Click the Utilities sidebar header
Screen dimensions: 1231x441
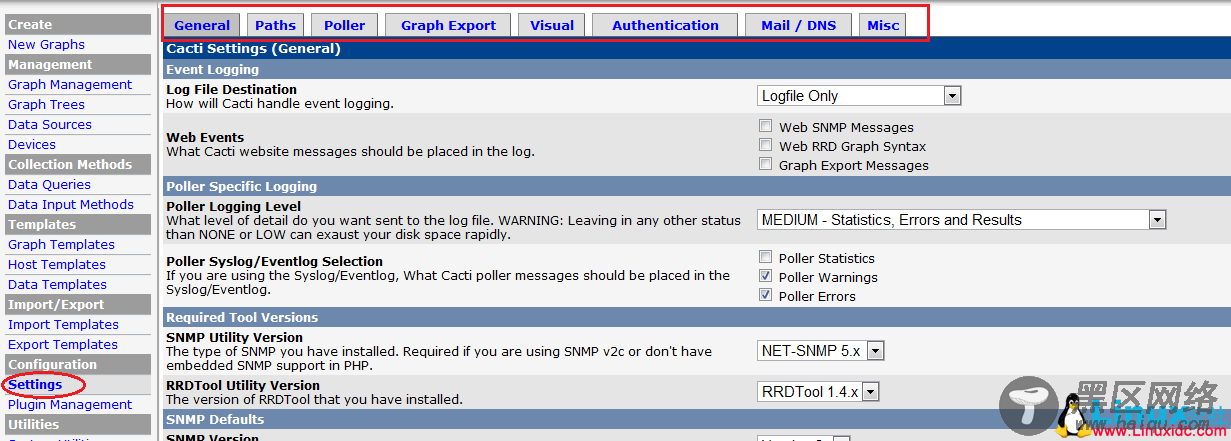[77, 424]
